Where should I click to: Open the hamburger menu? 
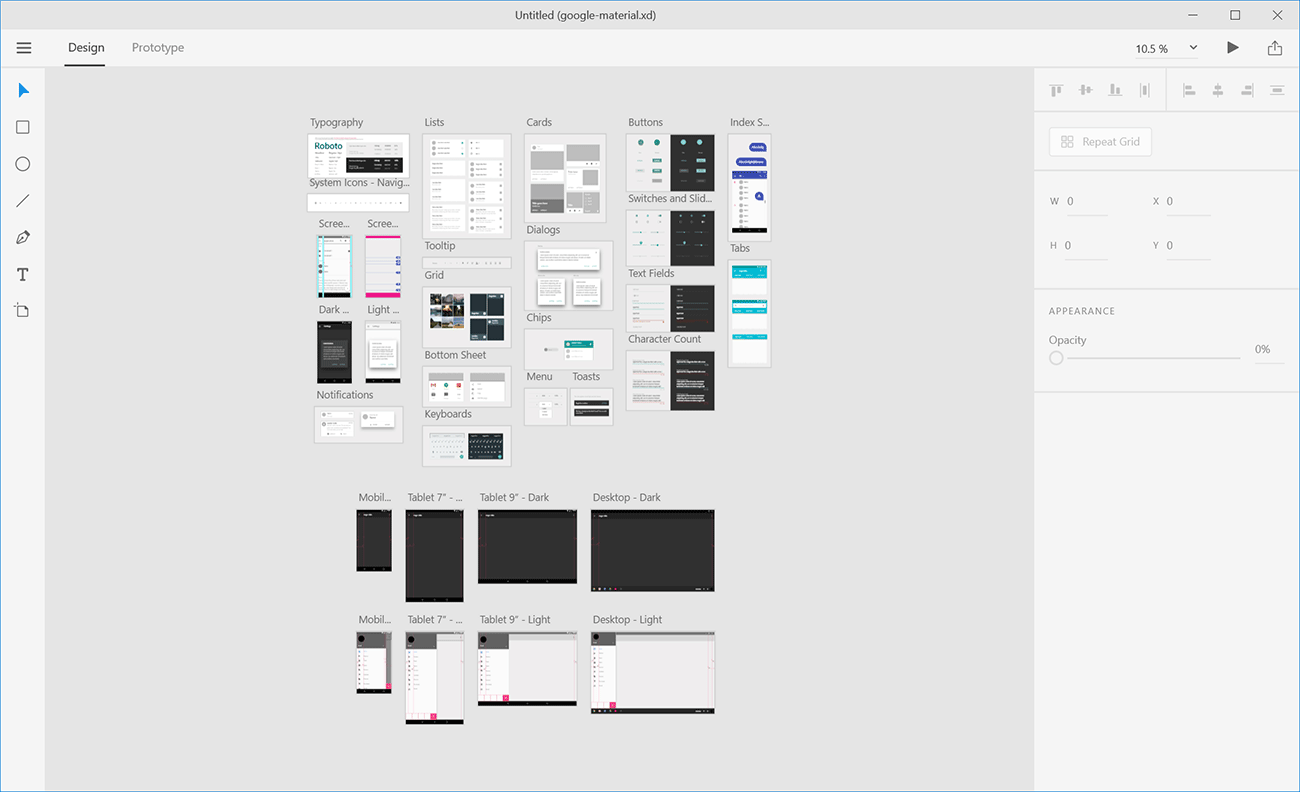click(x=23, y=47)
